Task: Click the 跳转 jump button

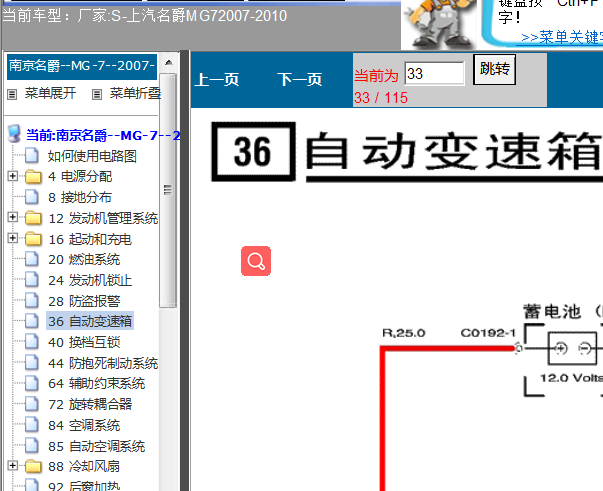Action: [x=495, y=69]
